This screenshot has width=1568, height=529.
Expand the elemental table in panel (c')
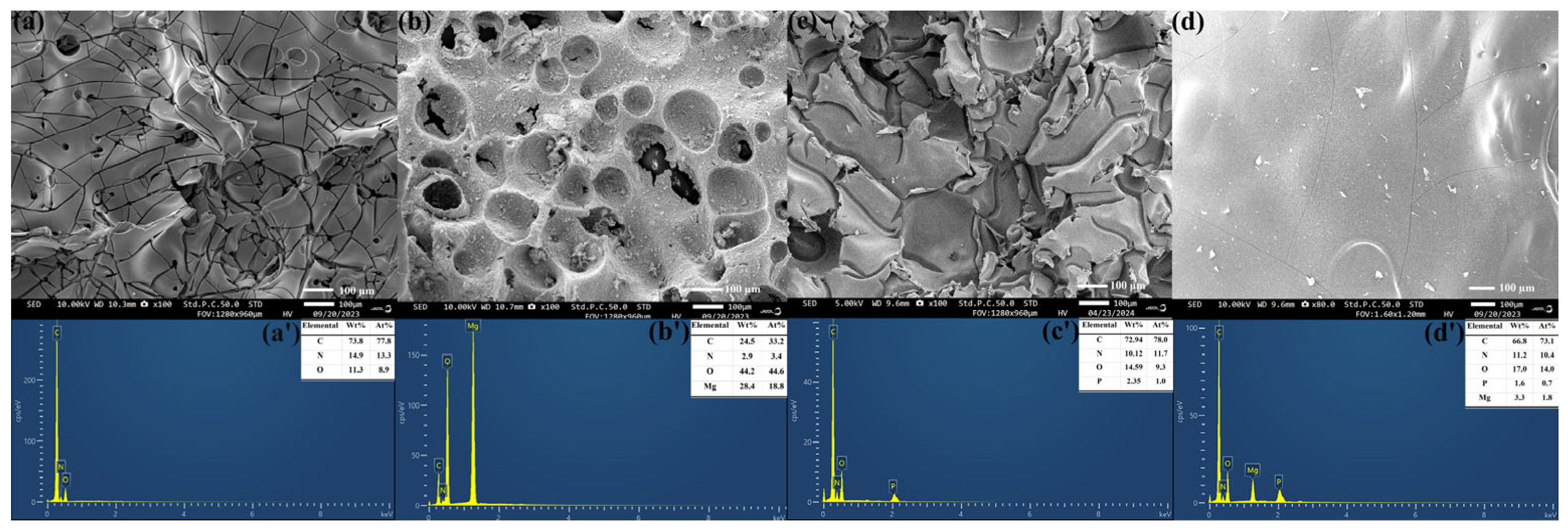point(1125,356)
